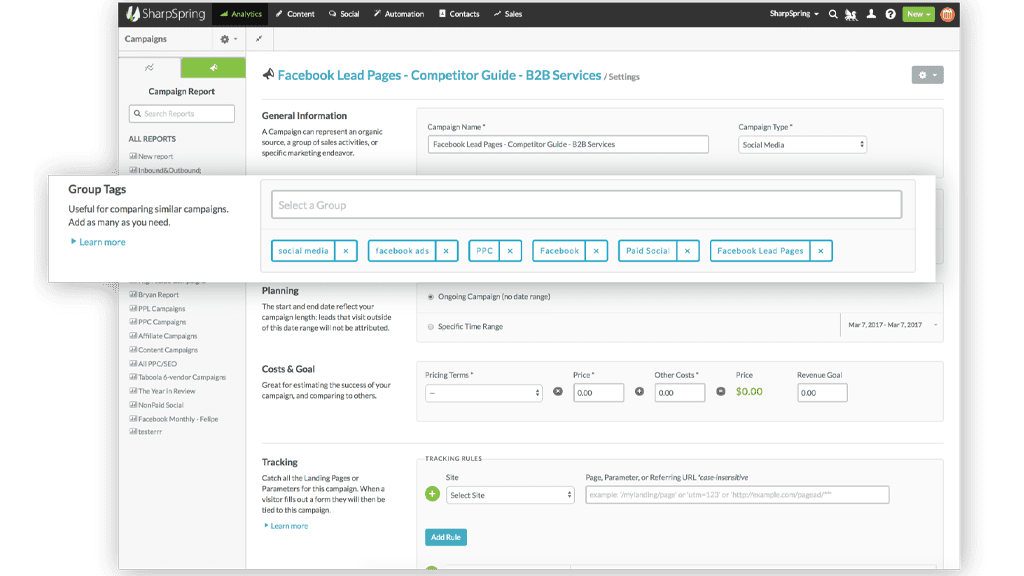
Task: Open the Mar 7, 2017 date range dropdown
Action: [892, 325]
